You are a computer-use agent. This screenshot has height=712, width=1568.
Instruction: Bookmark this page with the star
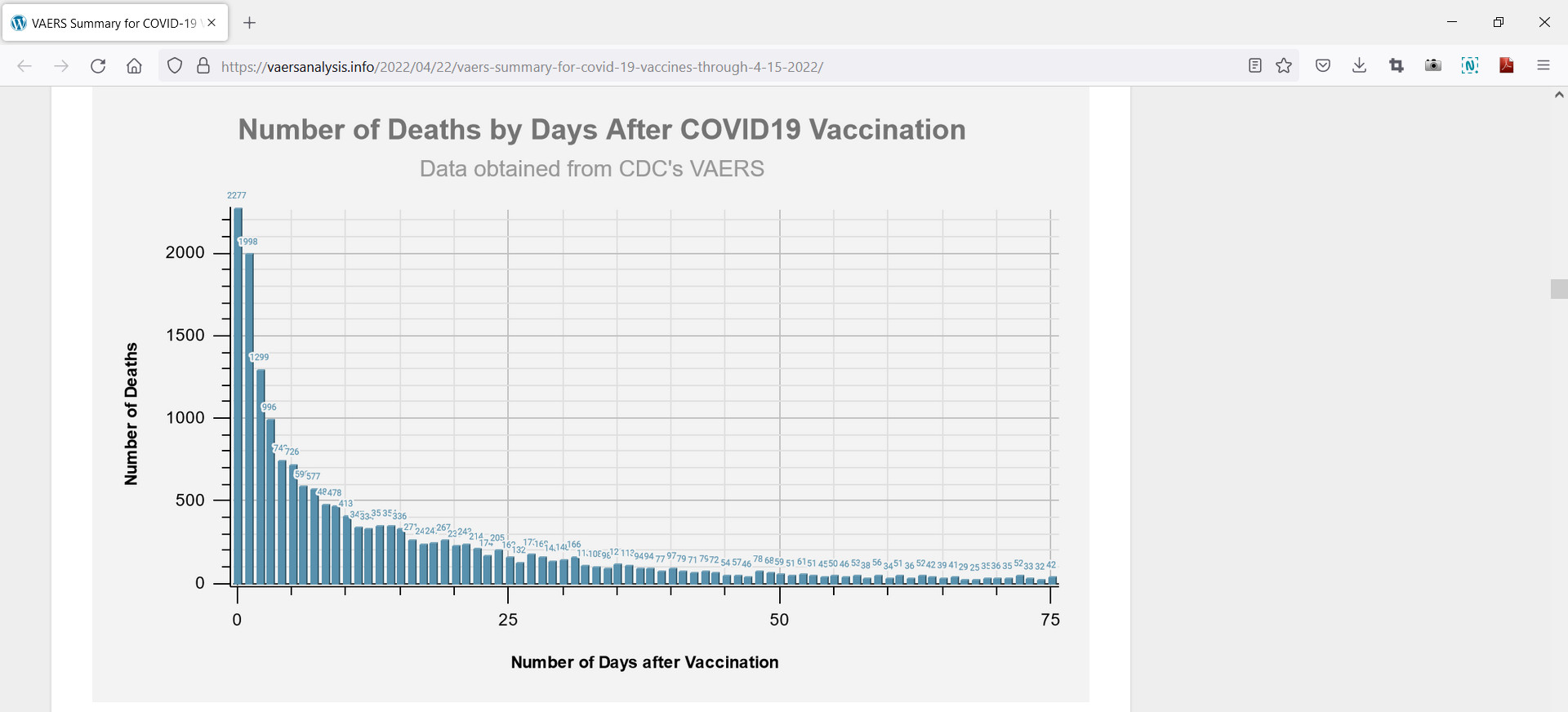[x=1284, y=66]
